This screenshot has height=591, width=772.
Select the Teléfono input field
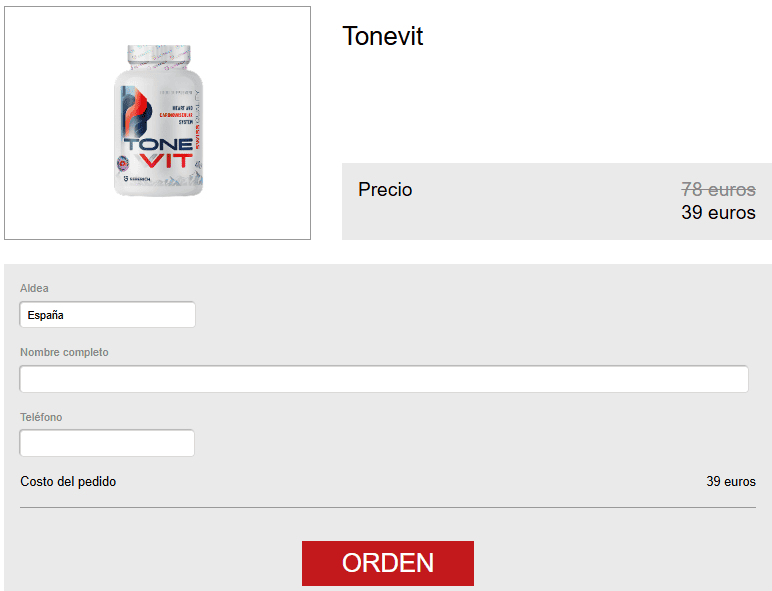107,443
